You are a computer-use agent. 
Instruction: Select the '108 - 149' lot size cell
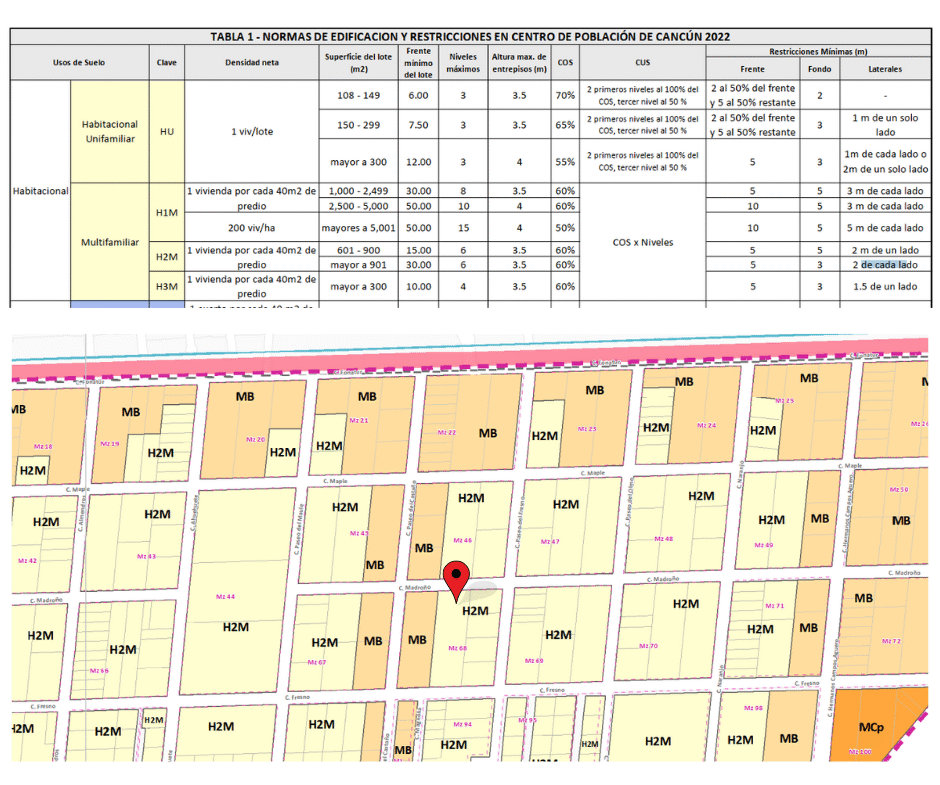(x=358, y=95)
